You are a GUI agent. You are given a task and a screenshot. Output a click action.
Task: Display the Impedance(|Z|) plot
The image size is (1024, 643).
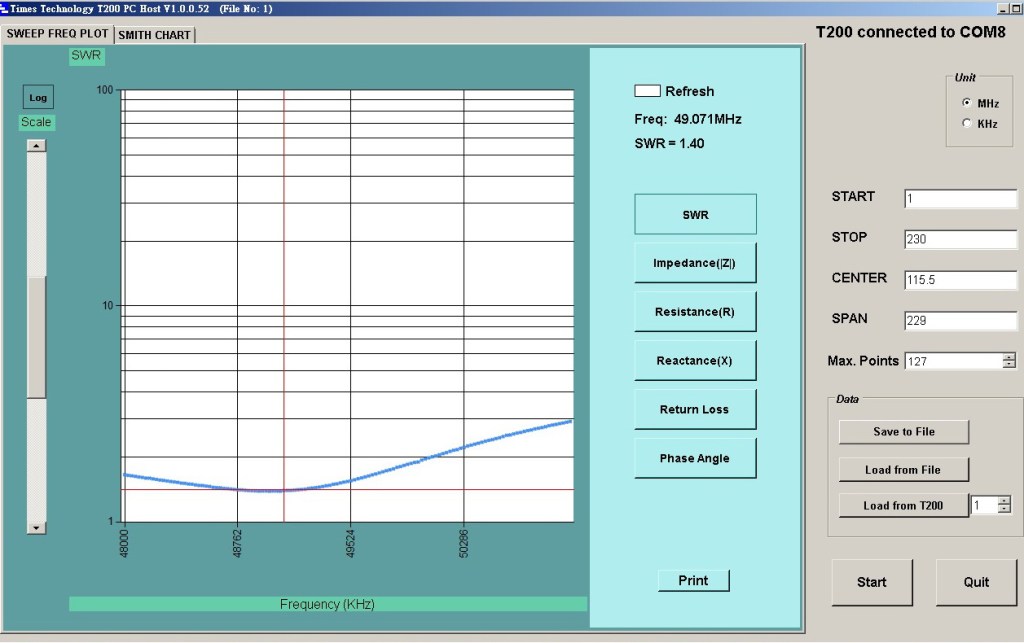(x=695, y=263)
